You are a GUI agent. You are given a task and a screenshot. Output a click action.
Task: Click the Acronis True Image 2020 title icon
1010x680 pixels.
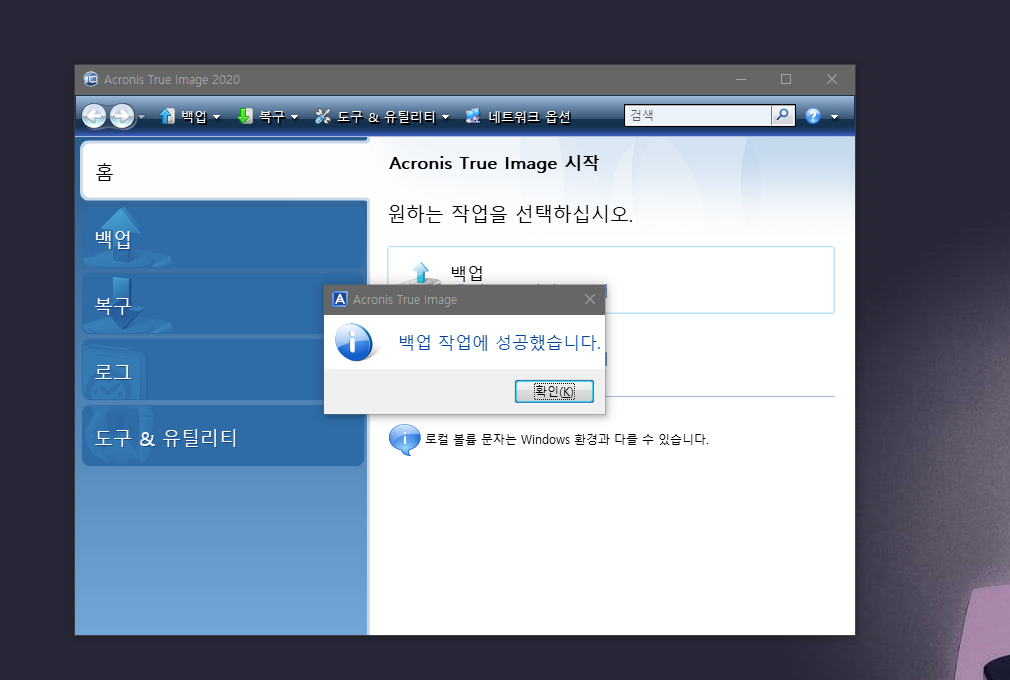point(91,79)
